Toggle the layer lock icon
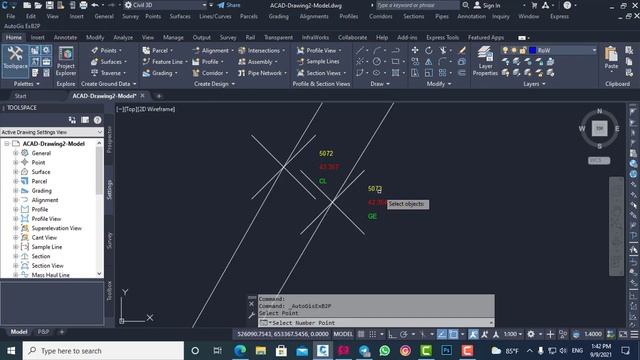 tap(523, 50)
